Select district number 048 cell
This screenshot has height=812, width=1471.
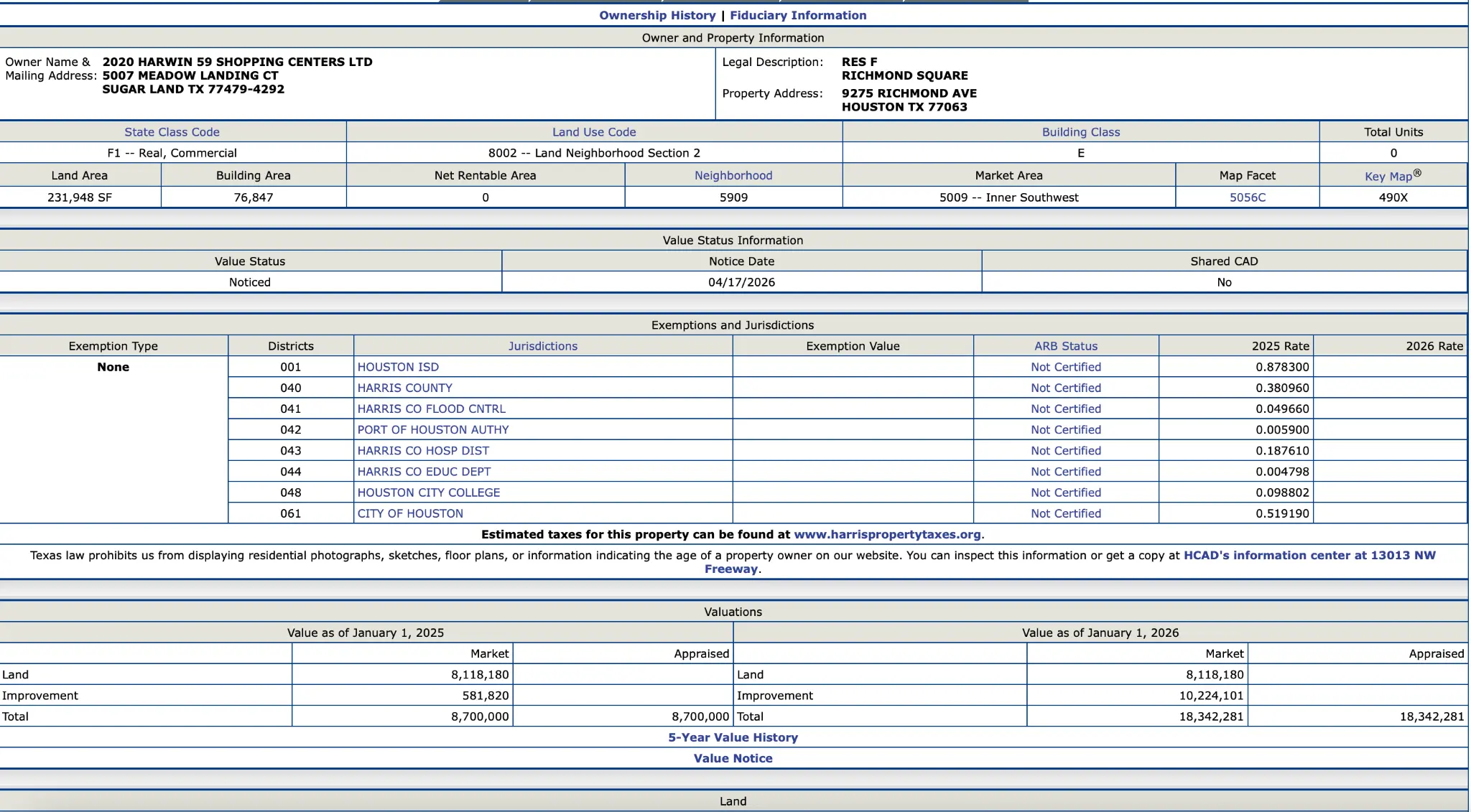pyautogui.click(x=291, y=493)
